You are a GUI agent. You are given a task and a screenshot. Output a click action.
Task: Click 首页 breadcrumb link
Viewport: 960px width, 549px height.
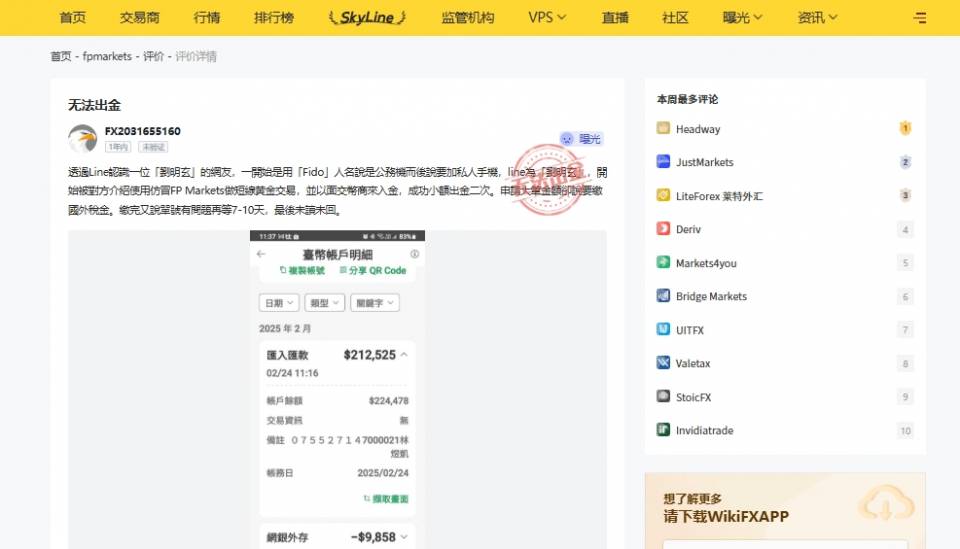click(x=61, y=56)
